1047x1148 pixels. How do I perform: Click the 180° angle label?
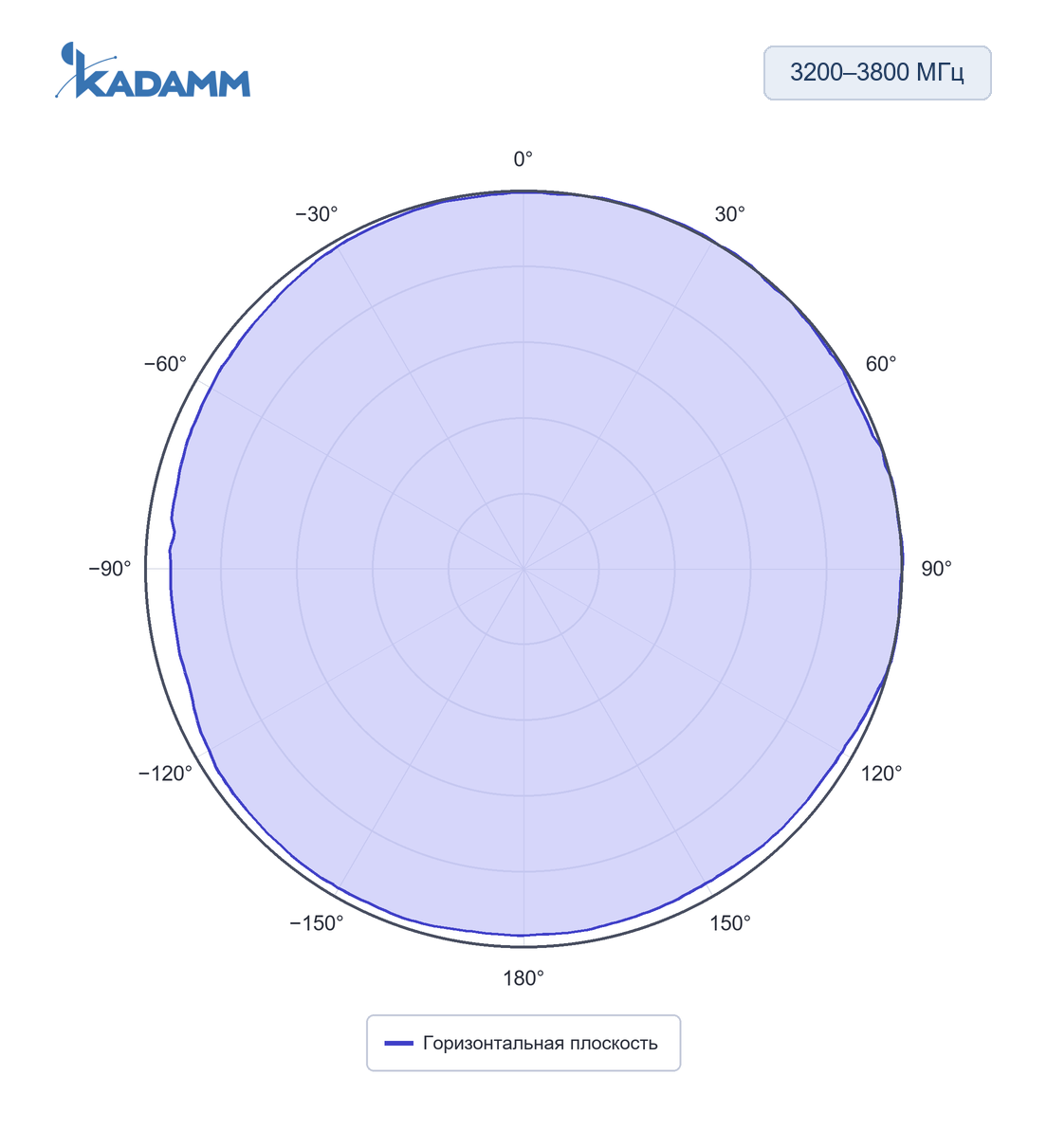point(523,978)
